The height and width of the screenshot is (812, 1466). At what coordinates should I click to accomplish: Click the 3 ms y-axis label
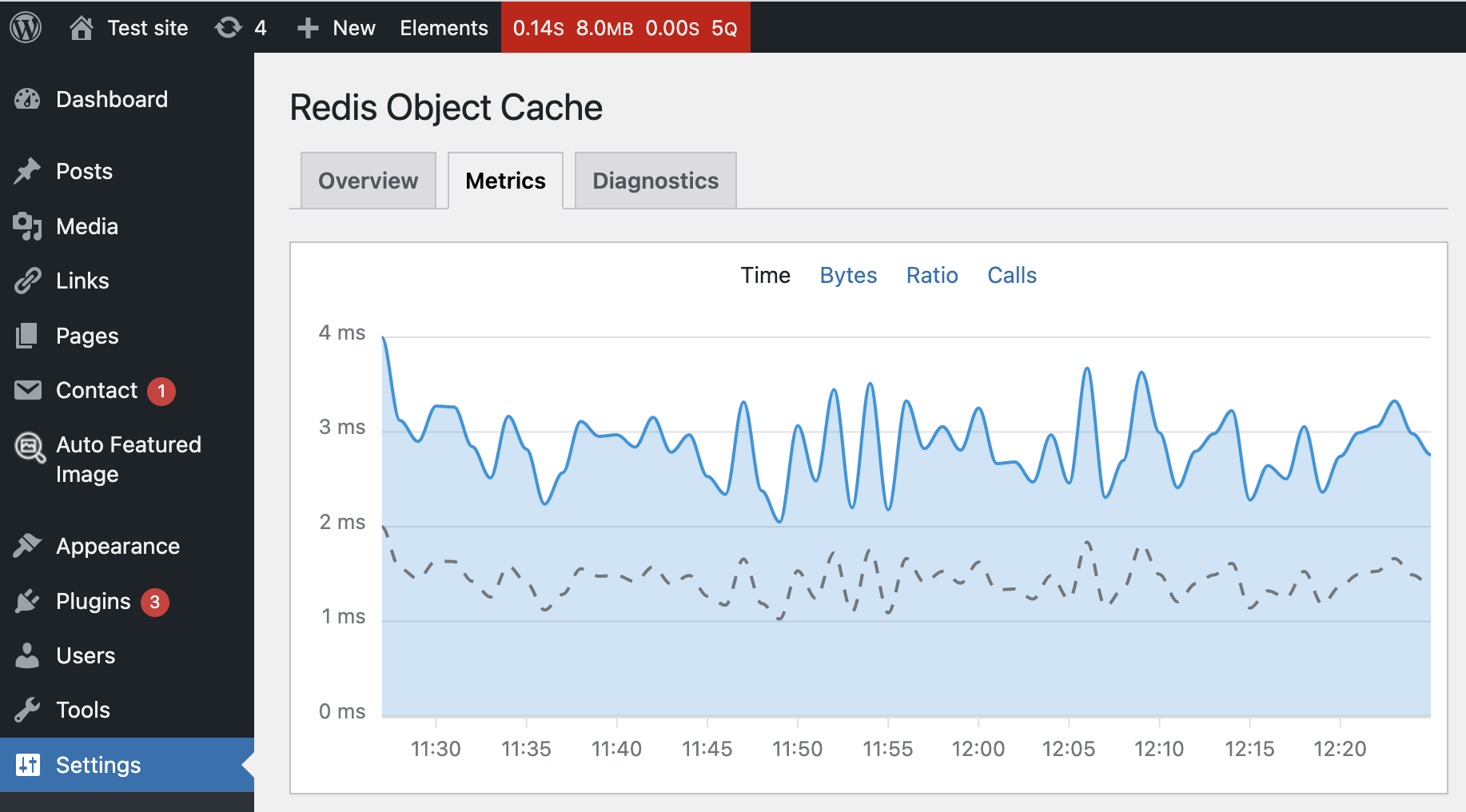click(x=342, y=427)
